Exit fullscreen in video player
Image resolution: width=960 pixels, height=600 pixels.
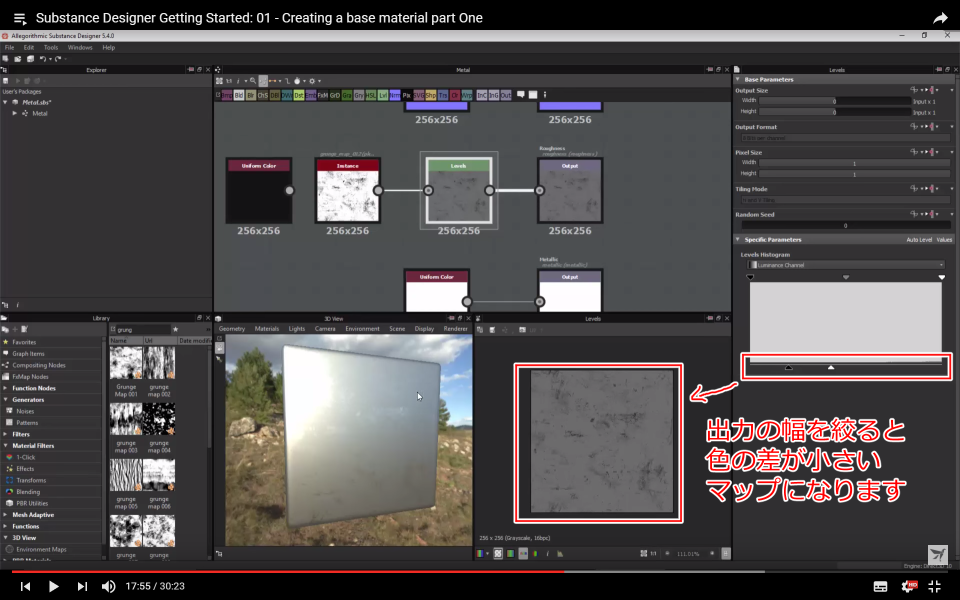click(x=935, y=586)
